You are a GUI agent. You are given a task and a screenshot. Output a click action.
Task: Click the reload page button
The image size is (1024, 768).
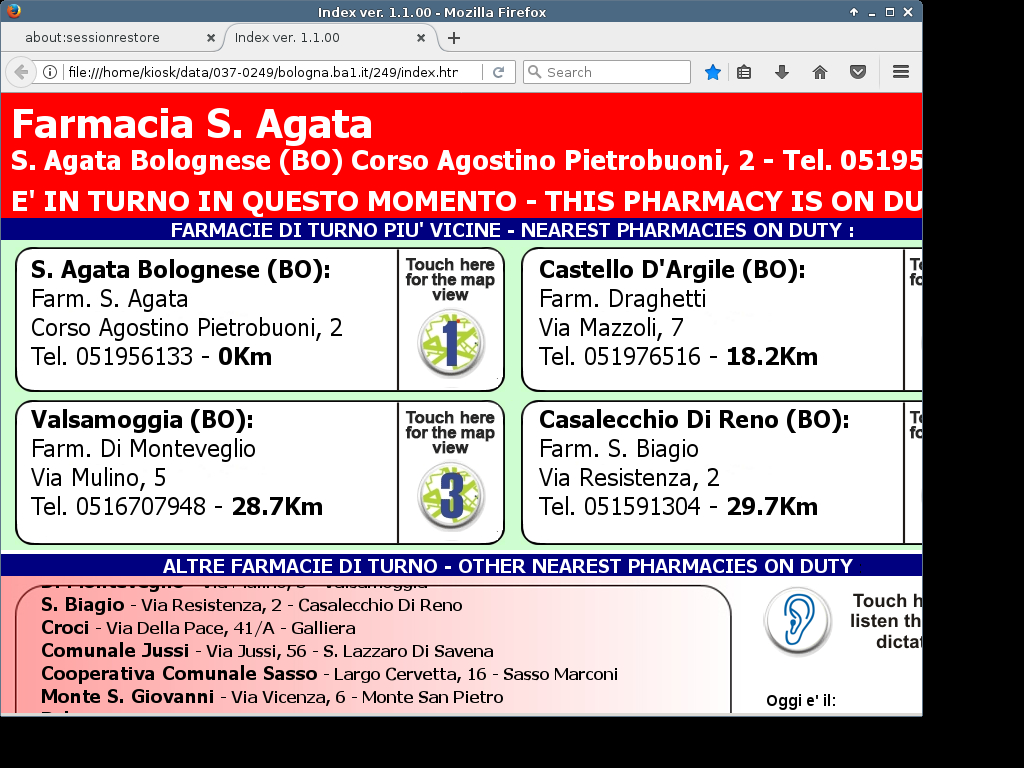[x=498, y=72]
